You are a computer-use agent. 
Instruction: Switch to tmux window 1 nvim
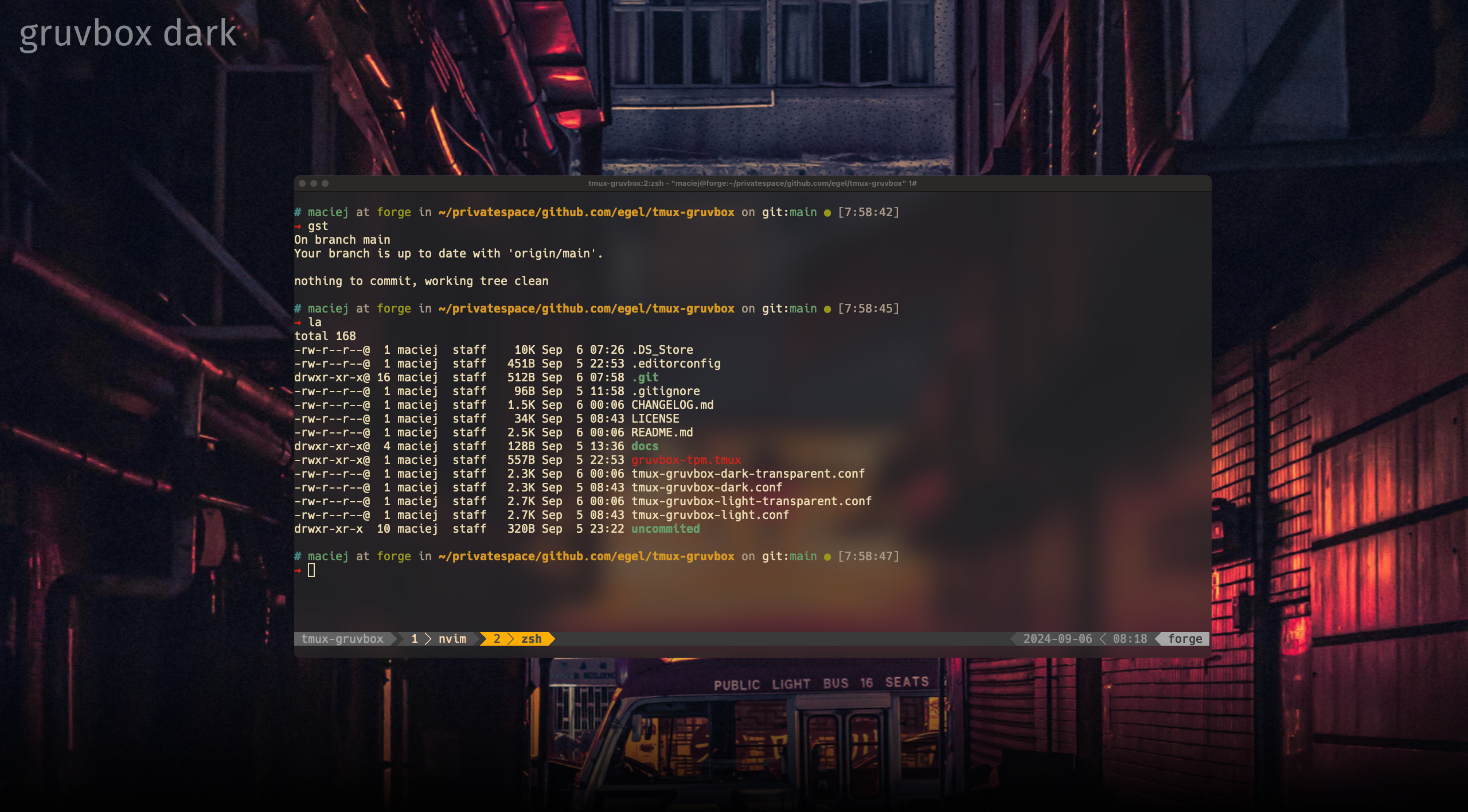[439, 639]
